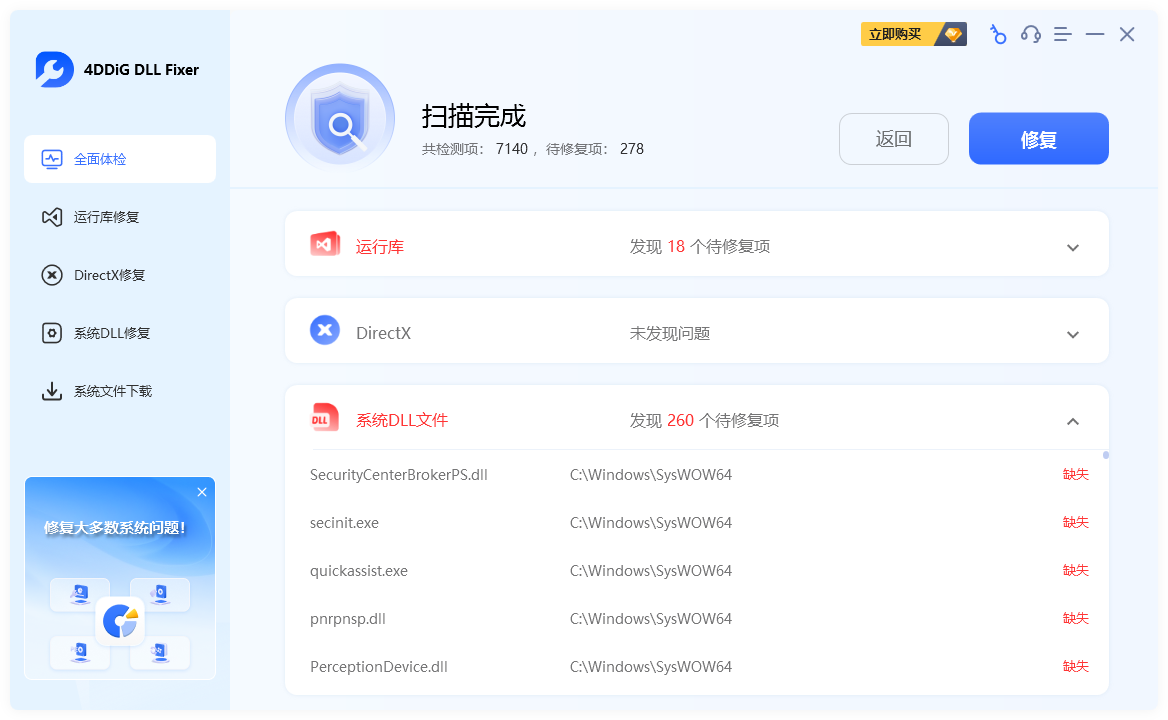Click the DLL list scrollbar thumb

1105,455
